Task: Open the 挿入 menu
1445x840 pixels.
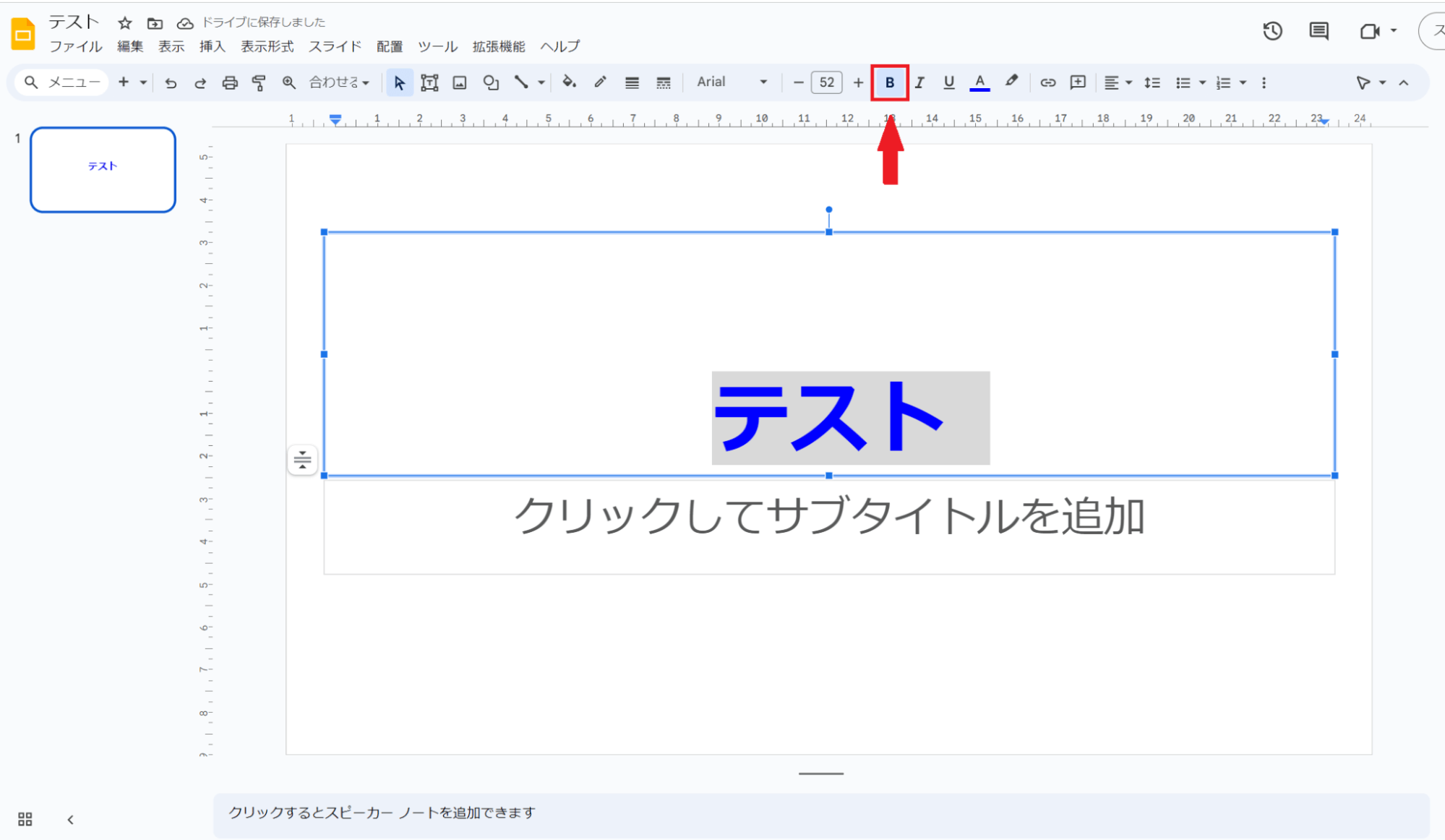Action: coord(212,46)
